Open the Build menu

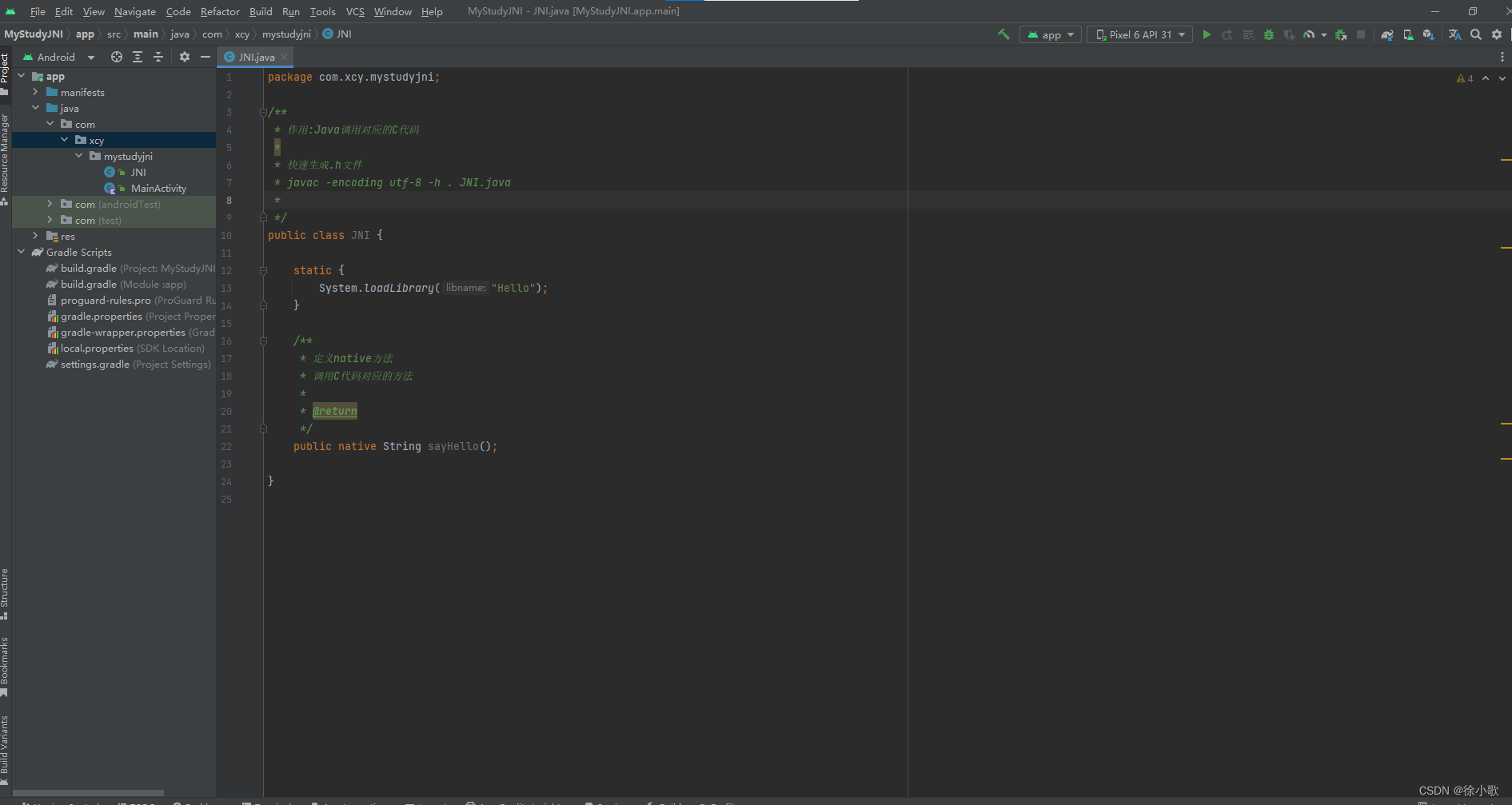coord(261,11)
